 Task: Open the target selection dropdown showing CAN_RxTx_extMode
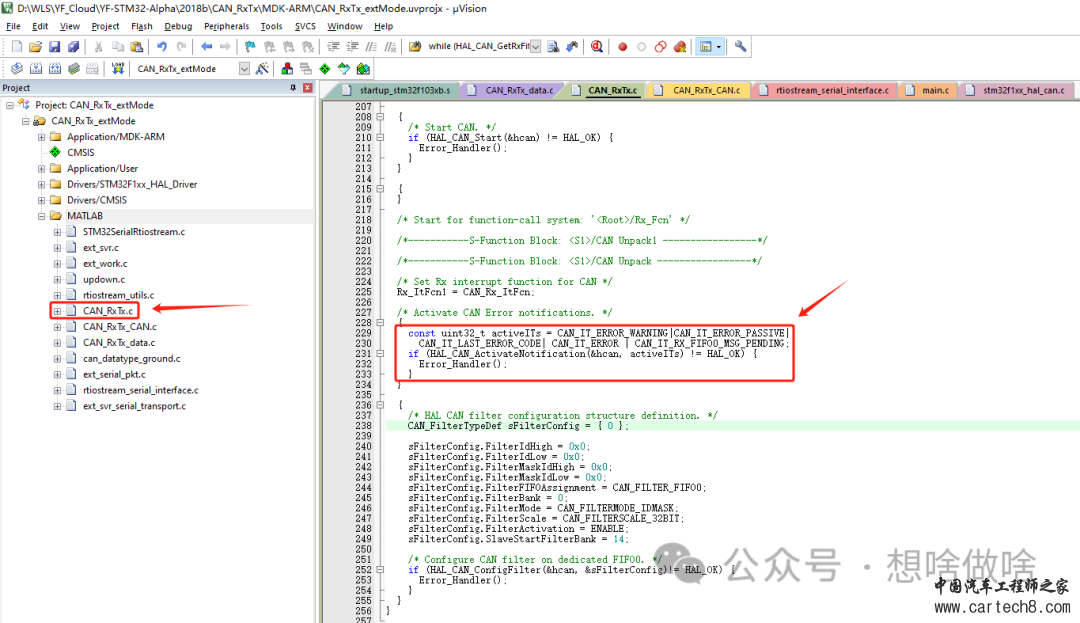(x=243, y=68)
